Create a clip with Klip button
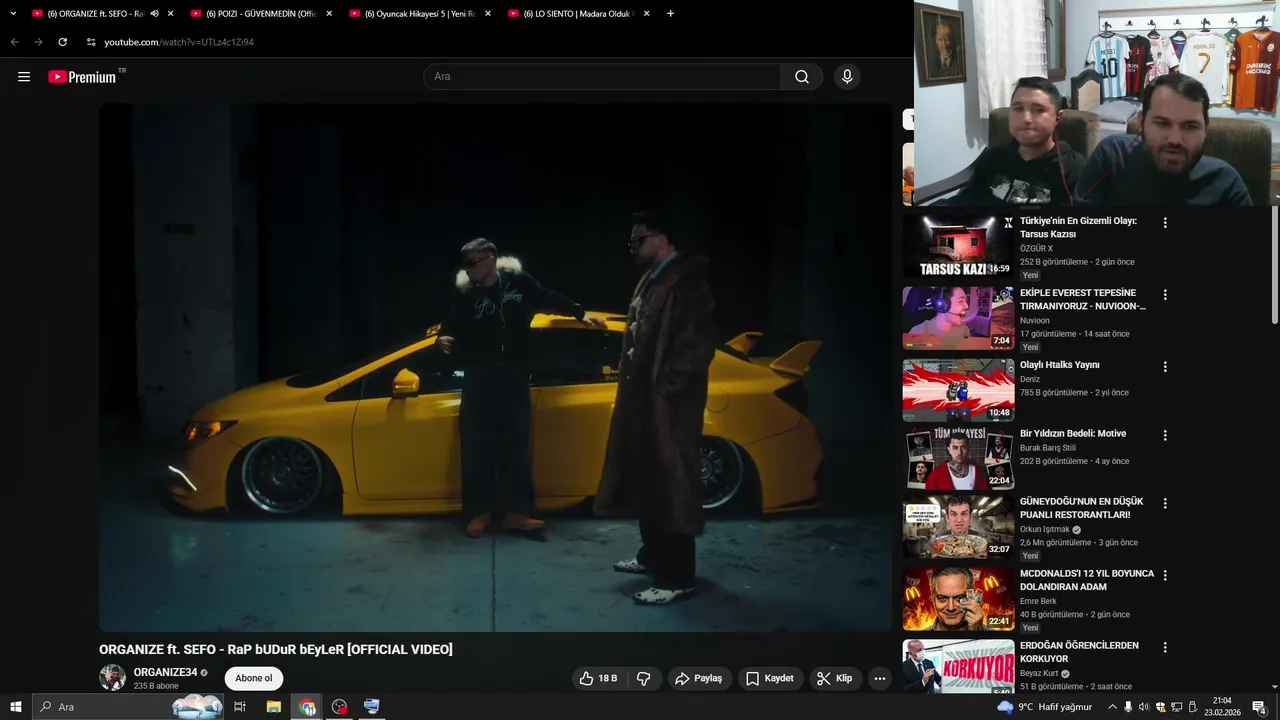 pos(835,678)
